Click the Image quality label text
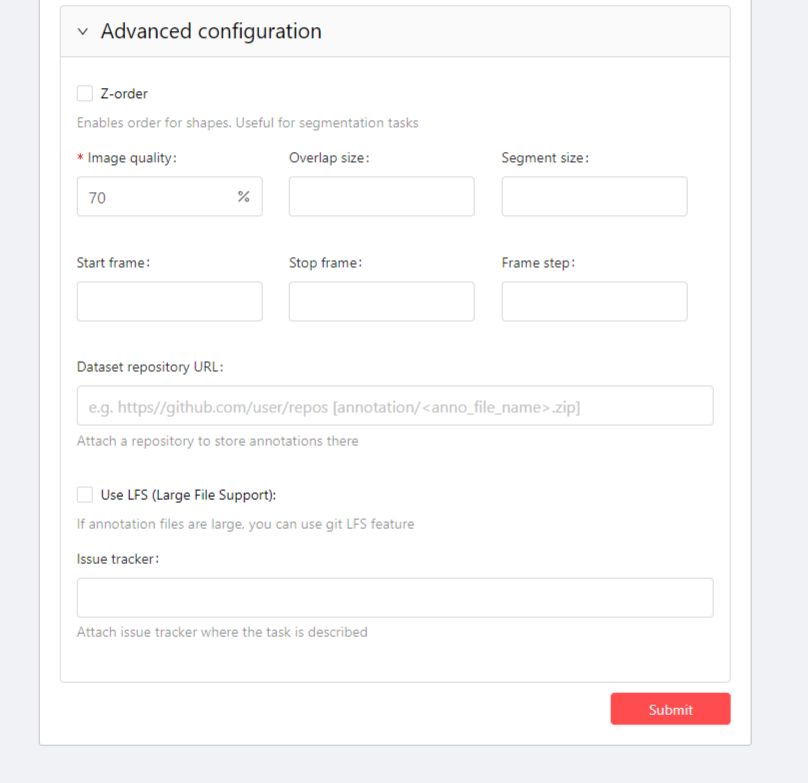This screenshot has height=783, width=808. pos(131,158)
